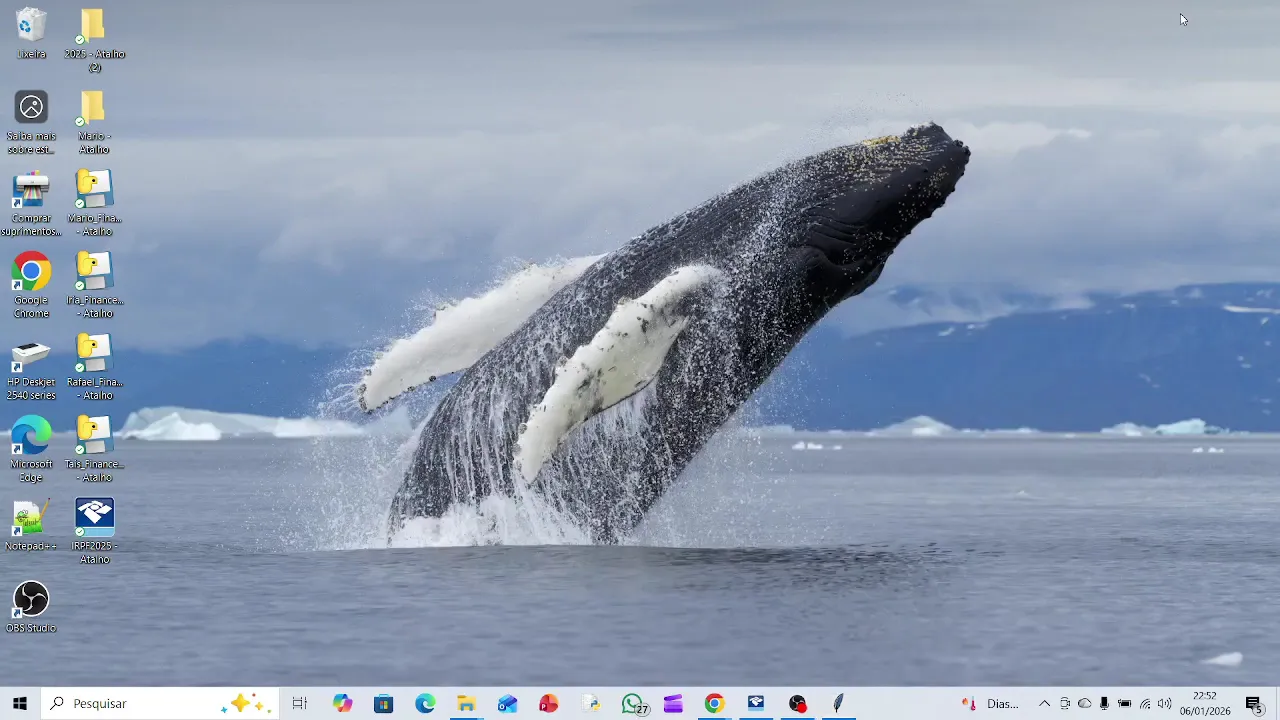Viewport: 1280px width, 720px height.
Task: Open File Explorer from the taskbar
Action: 466,704
